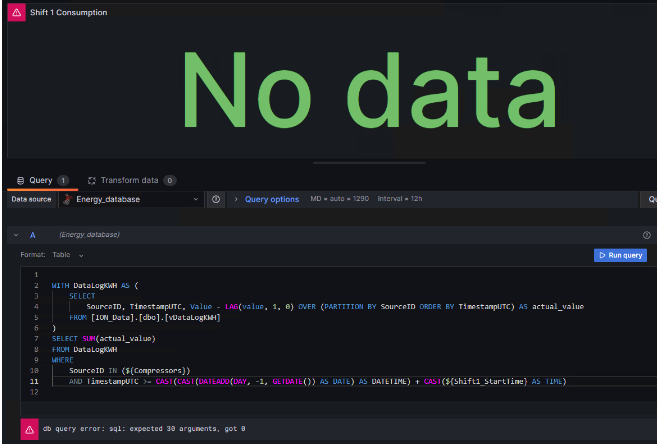Click the Run query button
657x444 pixels.
point(620,255)
